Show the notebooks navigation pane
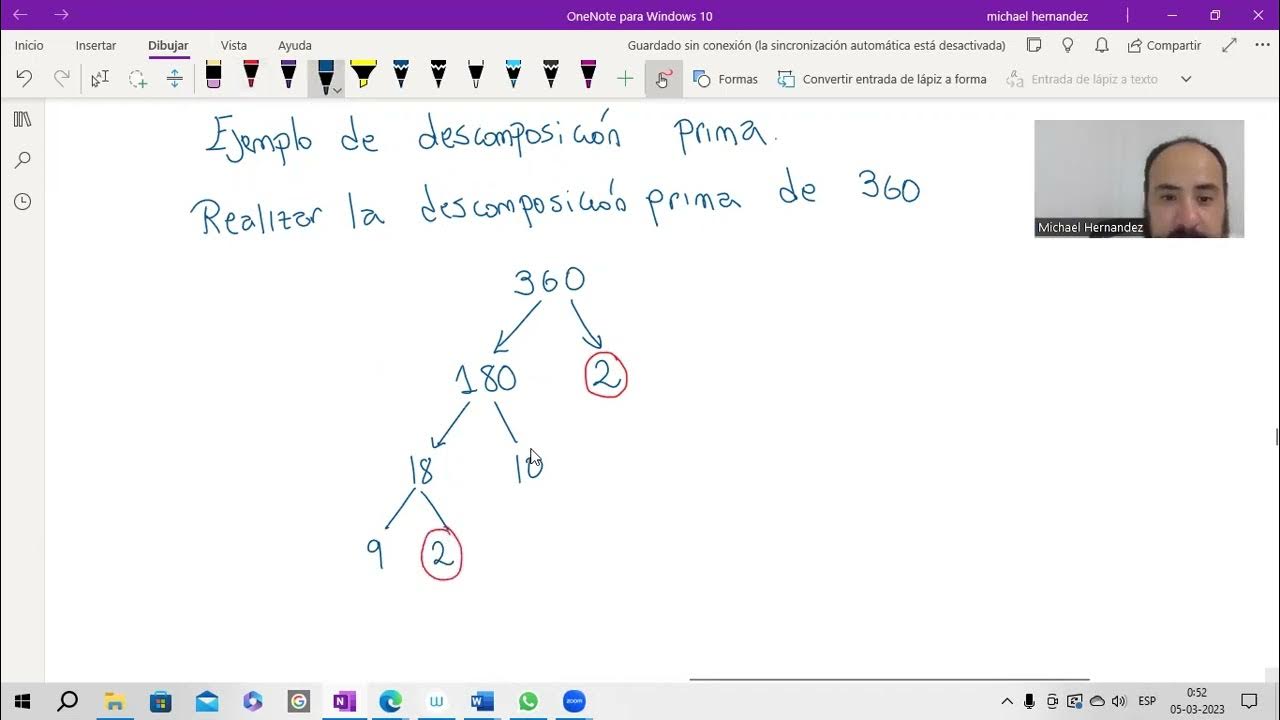This screenshot has width=1280, height=720. click(22, 119)
